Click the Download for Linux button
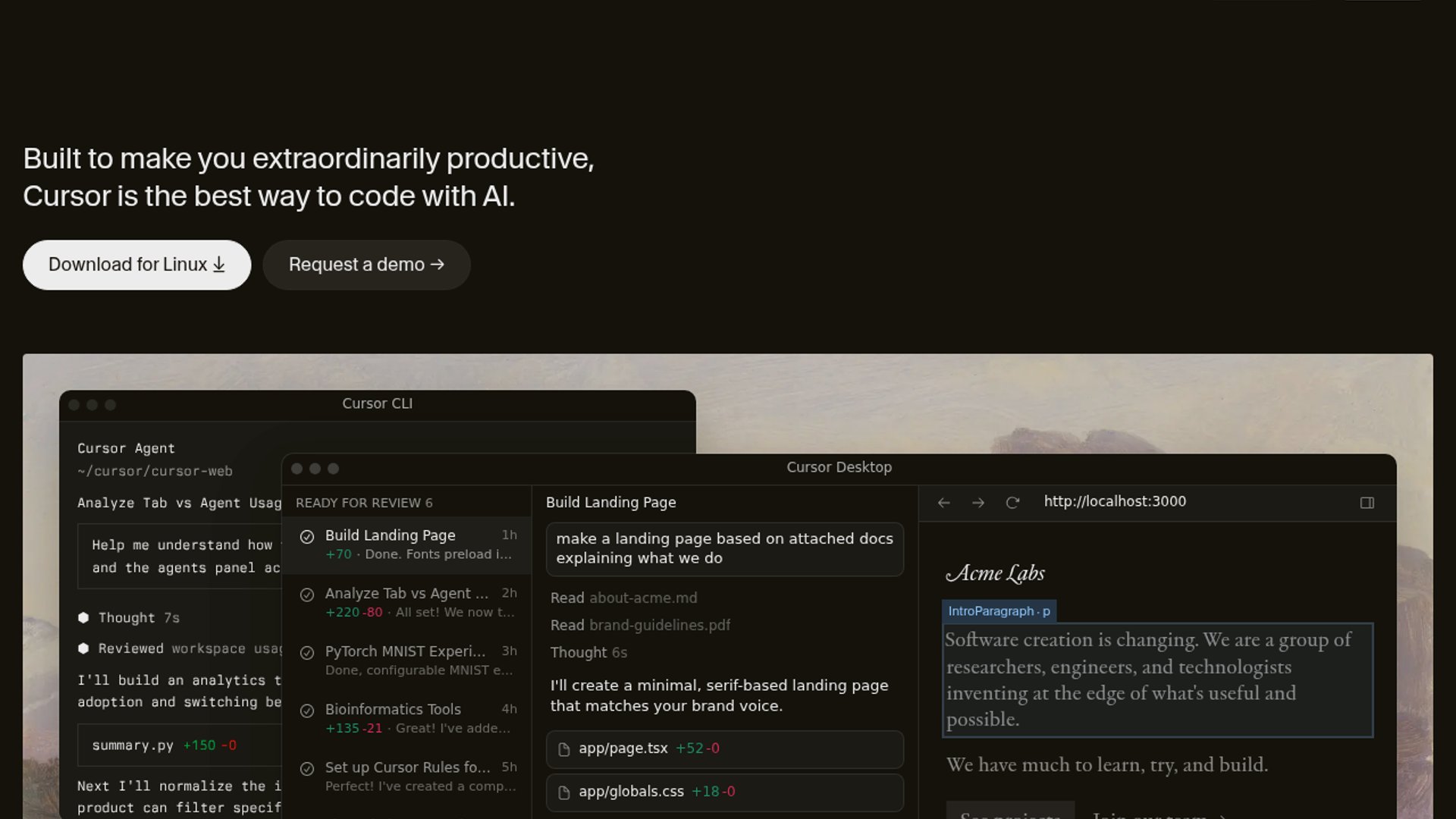 point(136,265)
